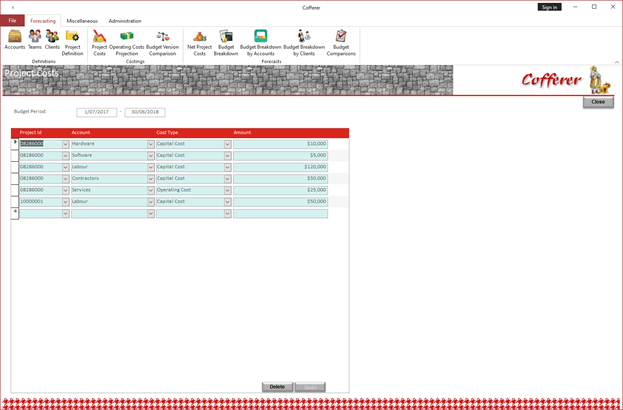This screenshot has height=410, width=623.
Task: Open Budget Version Comparison
Action: (x=163, y=43)
